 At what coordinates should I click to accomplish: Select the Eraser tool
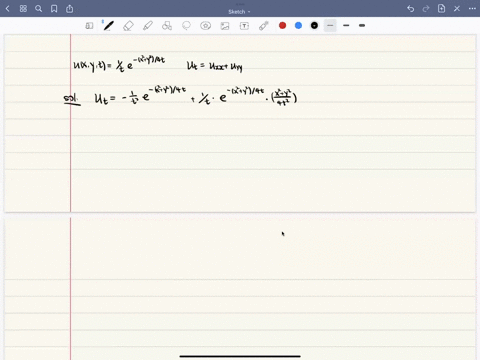point(128,26)
